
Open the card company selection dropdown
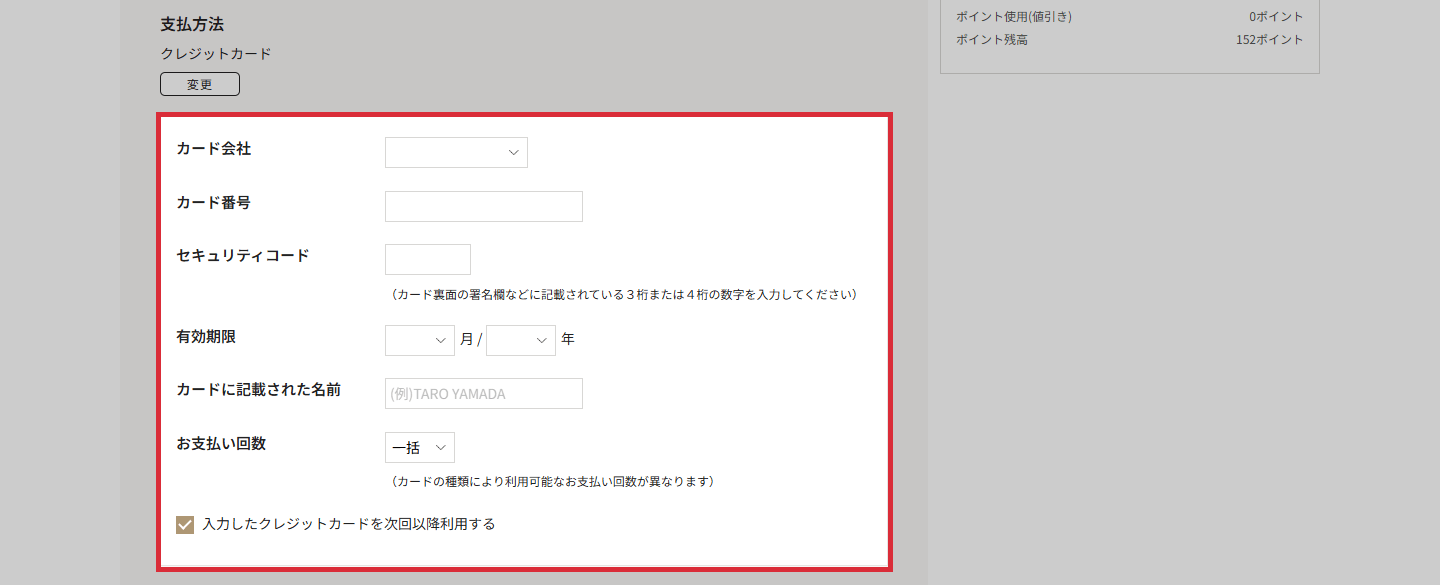pyautogui.click(x=456, y=152)
